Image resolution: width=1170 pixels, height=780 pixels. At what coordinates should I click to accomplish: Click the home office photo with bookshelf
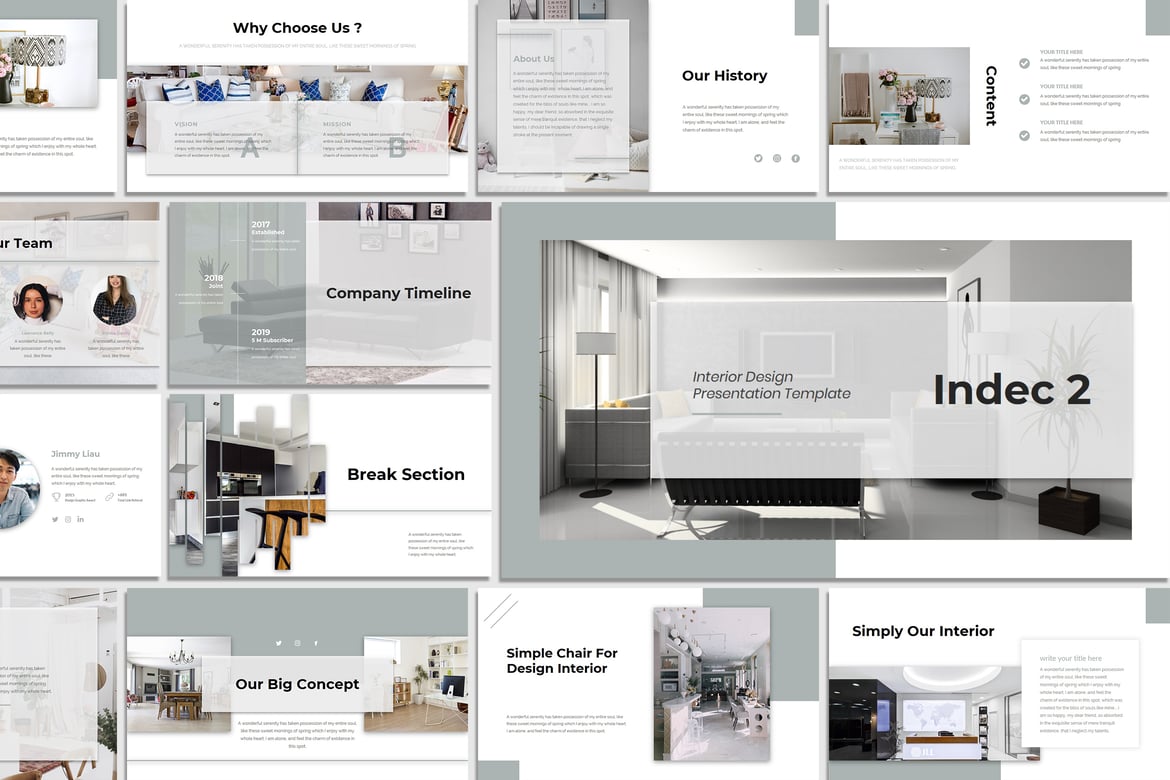(x=416, y=683)
